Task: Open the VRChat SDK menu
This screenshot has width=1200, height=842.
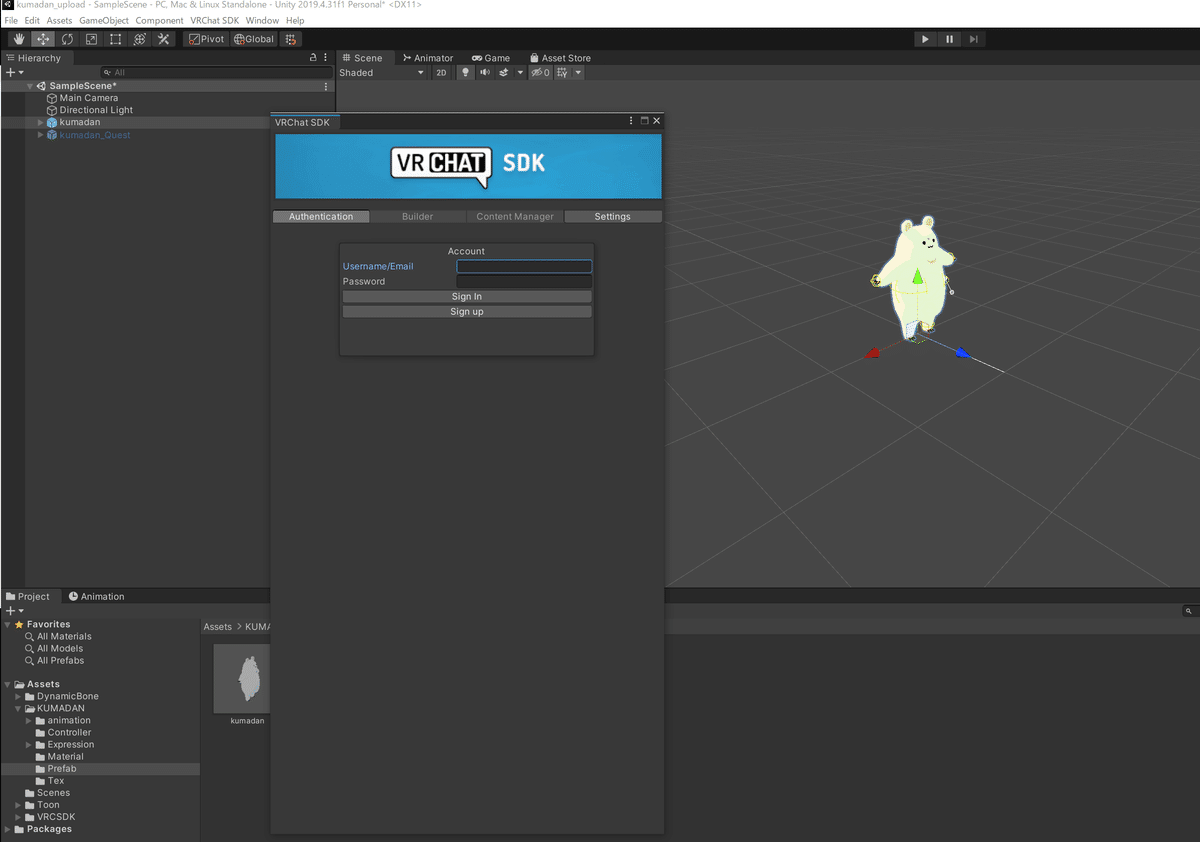Action: pyautogui.click(x=215, y=20)
